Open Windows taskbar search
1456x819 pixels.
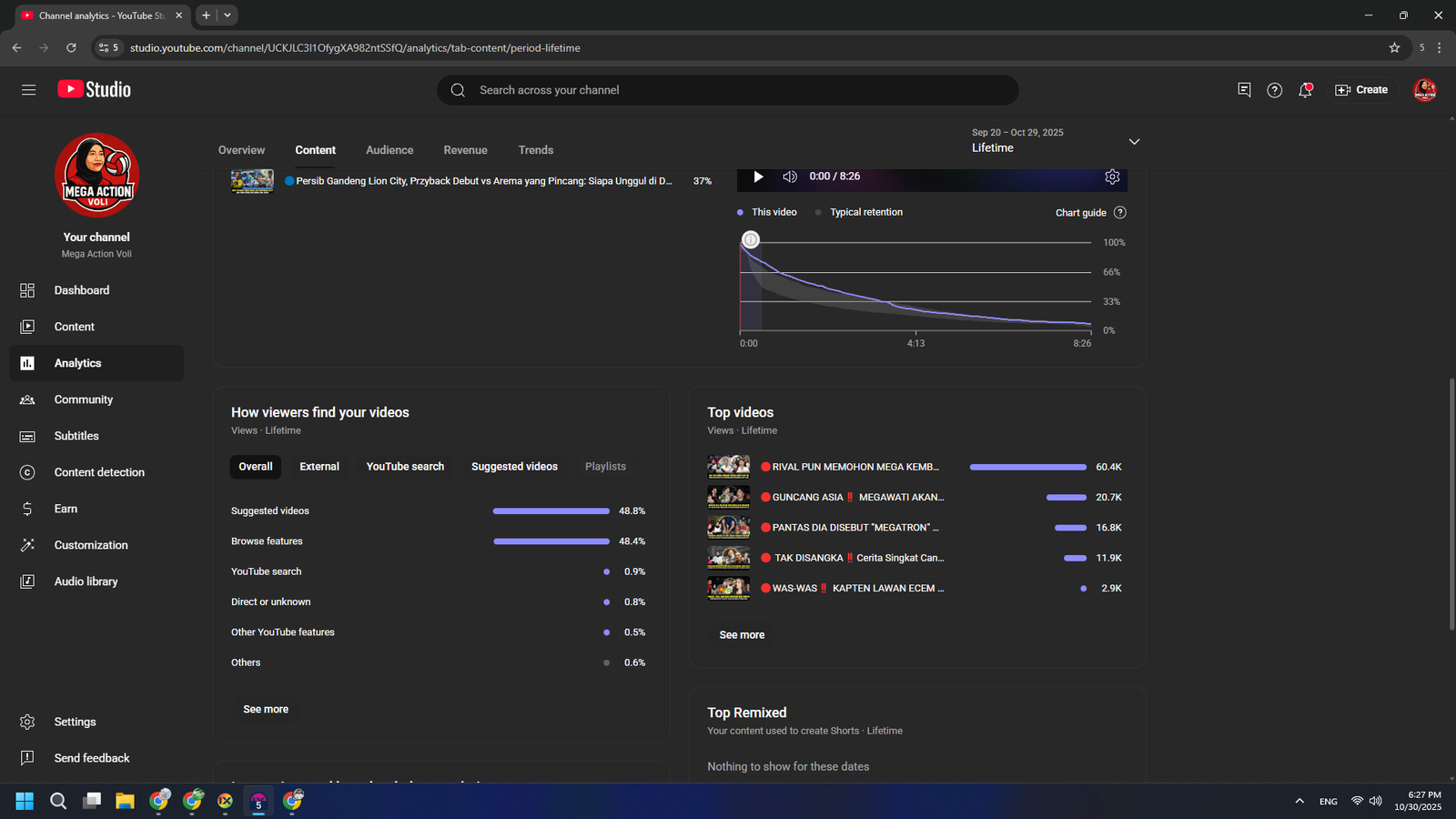tap(58, 801)
